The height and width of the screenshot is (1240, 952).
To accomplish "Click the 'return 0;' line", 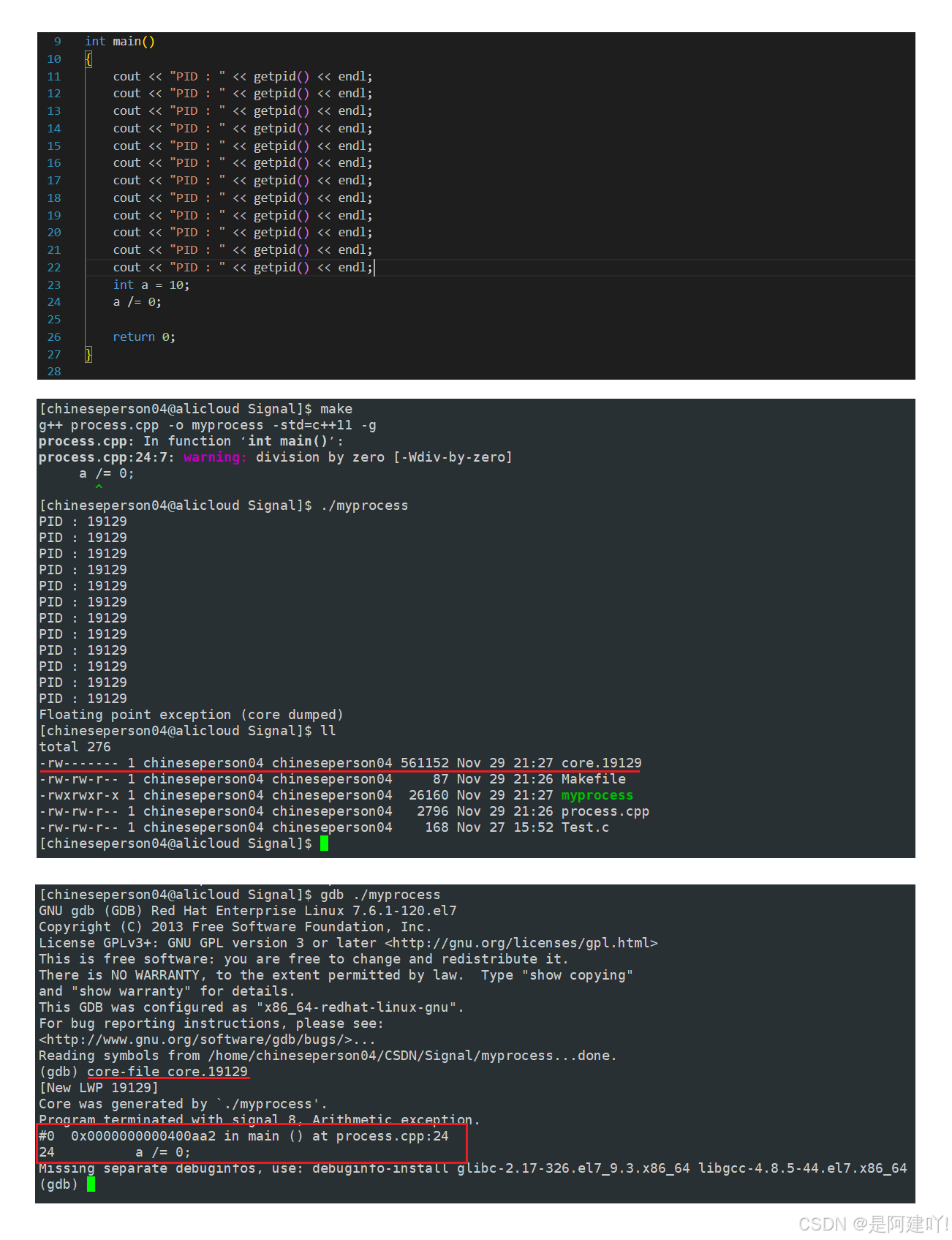I will pos(143,337).
